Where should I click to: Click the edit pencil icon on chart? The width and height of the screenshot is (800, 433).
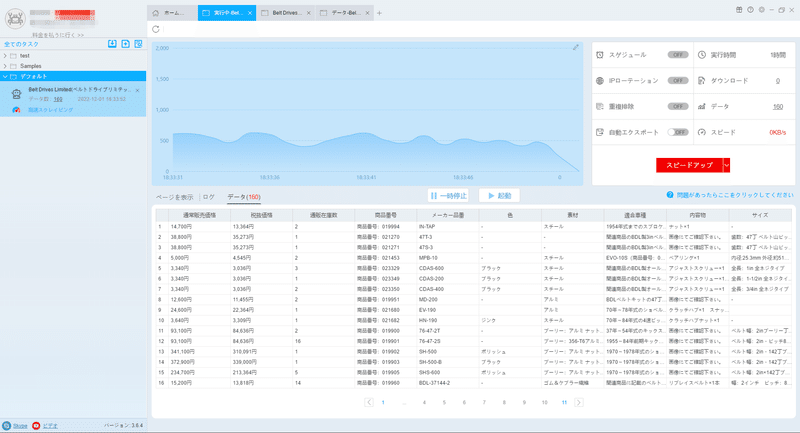[576, 47]
